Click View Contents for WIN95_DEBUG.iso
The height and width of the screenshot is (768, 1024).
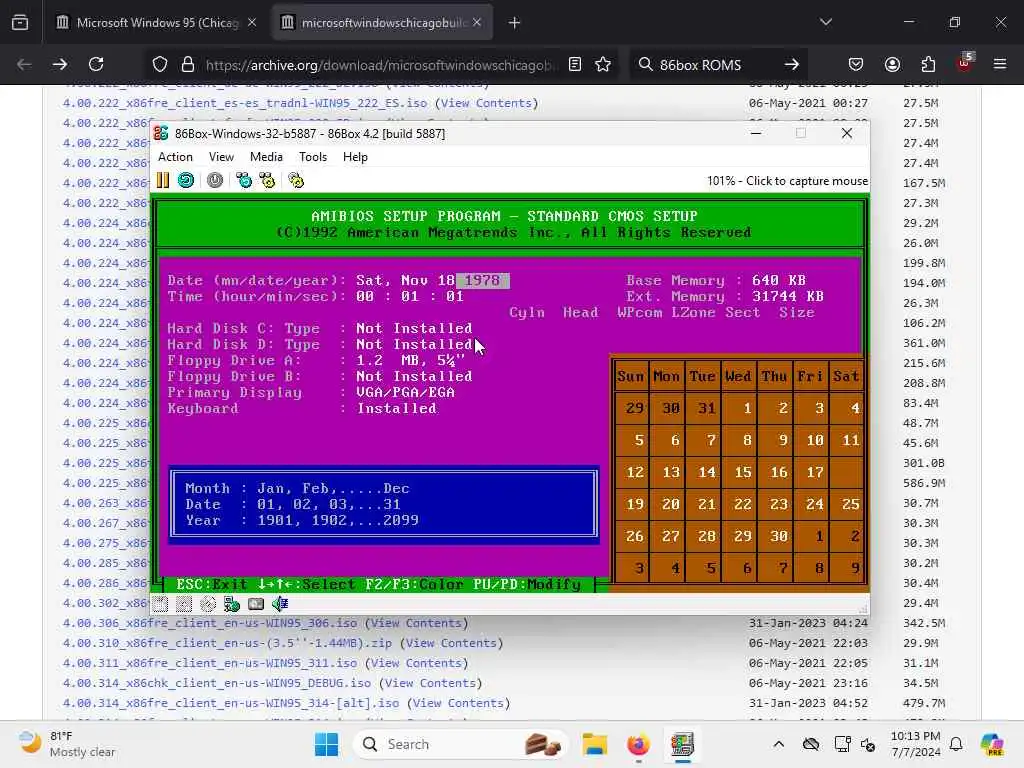point(431,683)
